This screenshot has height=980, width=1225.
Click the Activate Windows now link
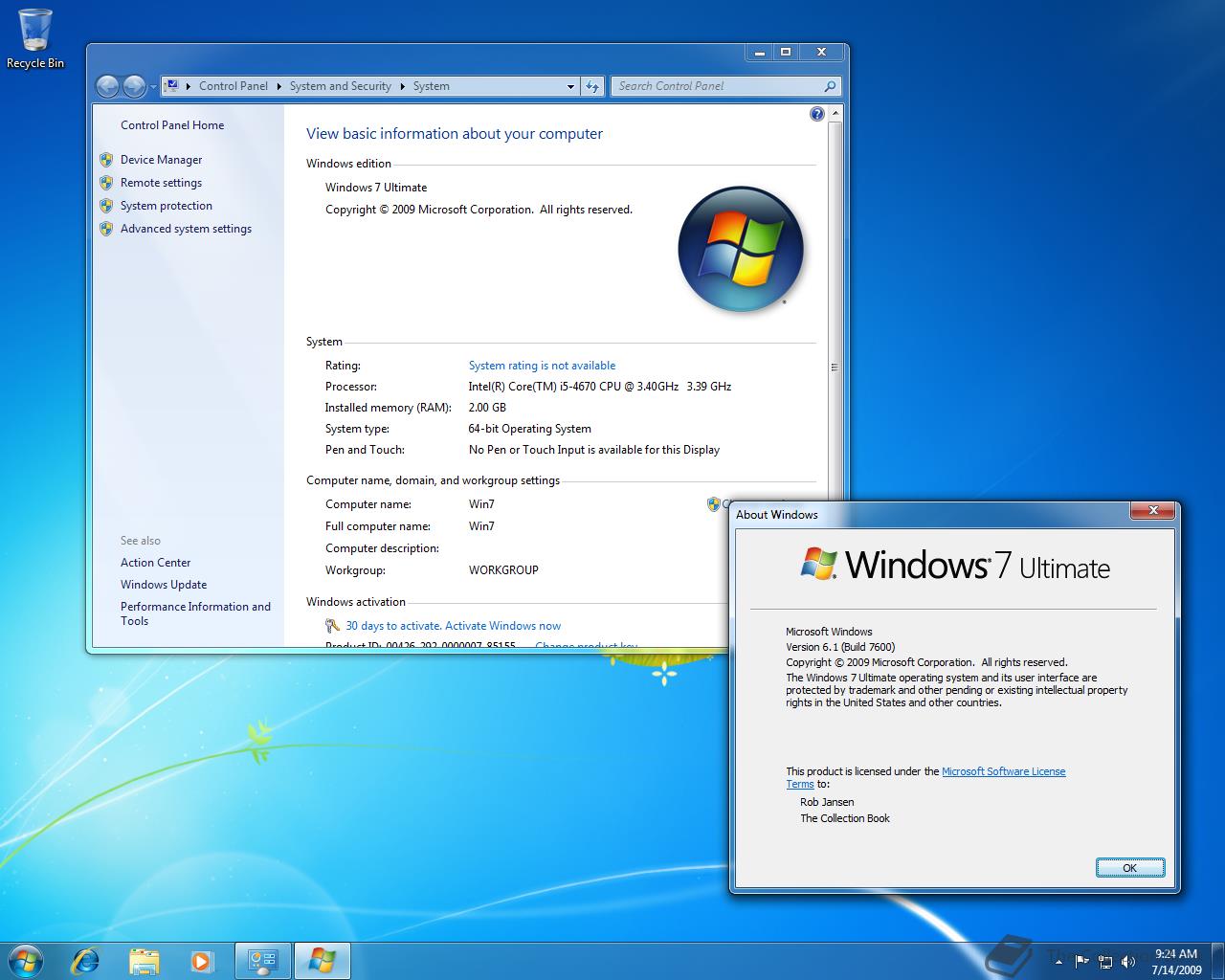[x=502, y=625]
